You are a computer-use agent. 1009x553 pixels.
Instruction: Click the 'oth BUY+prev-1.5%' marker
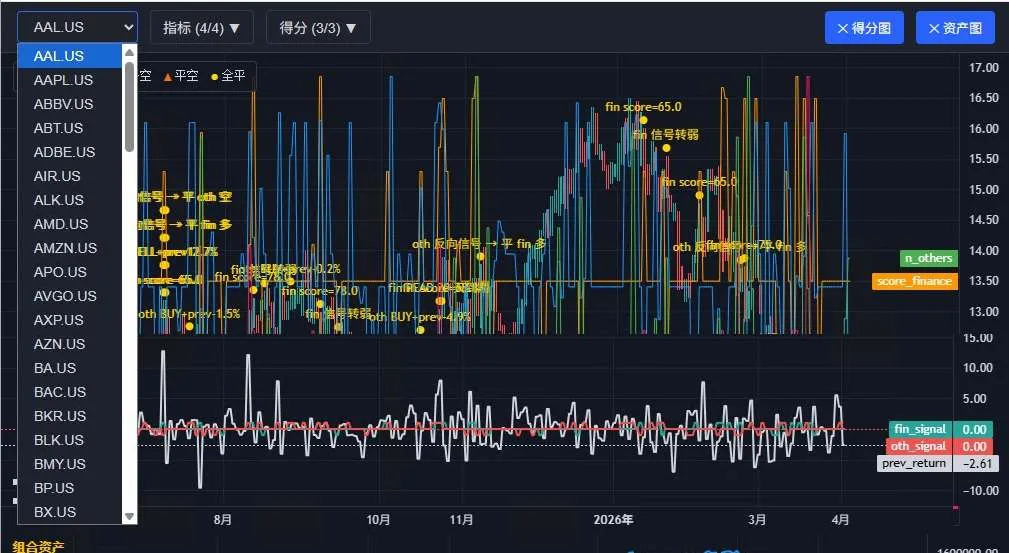click(189, 314)
